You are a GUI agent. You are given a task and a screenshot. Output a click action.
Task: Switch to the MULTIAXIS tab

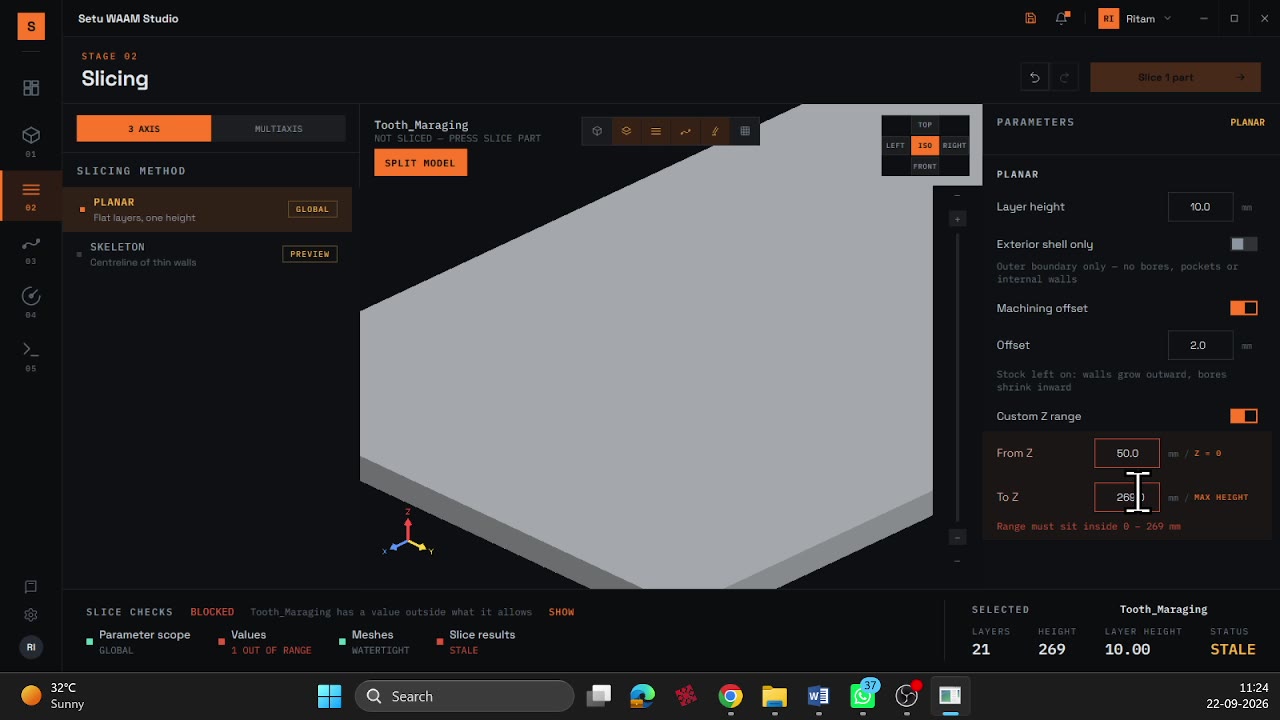(x=278, y=128)
